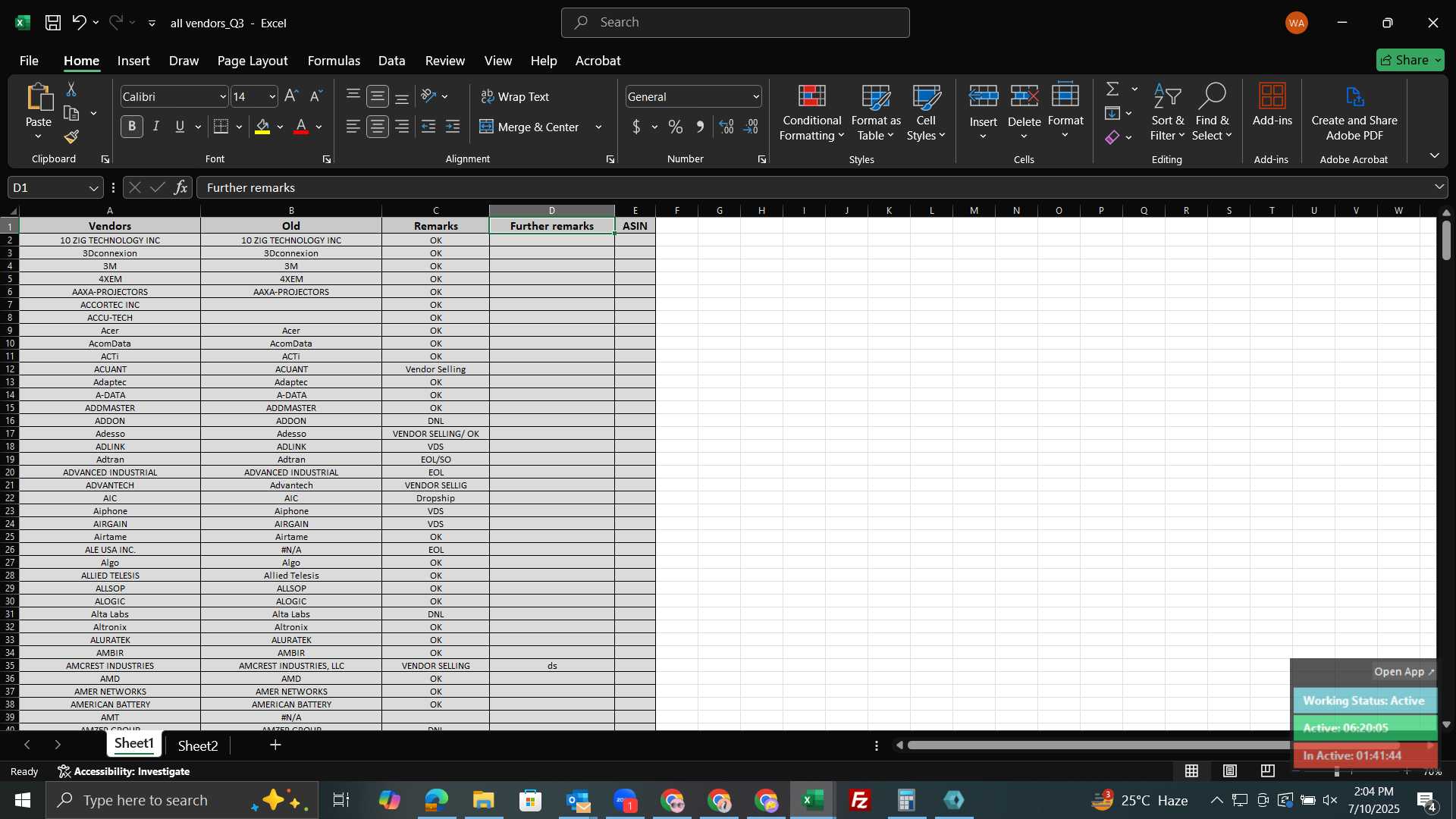Copy selection with the Copy icon
Screen dimensions: 1456x819
click(71, 114)
